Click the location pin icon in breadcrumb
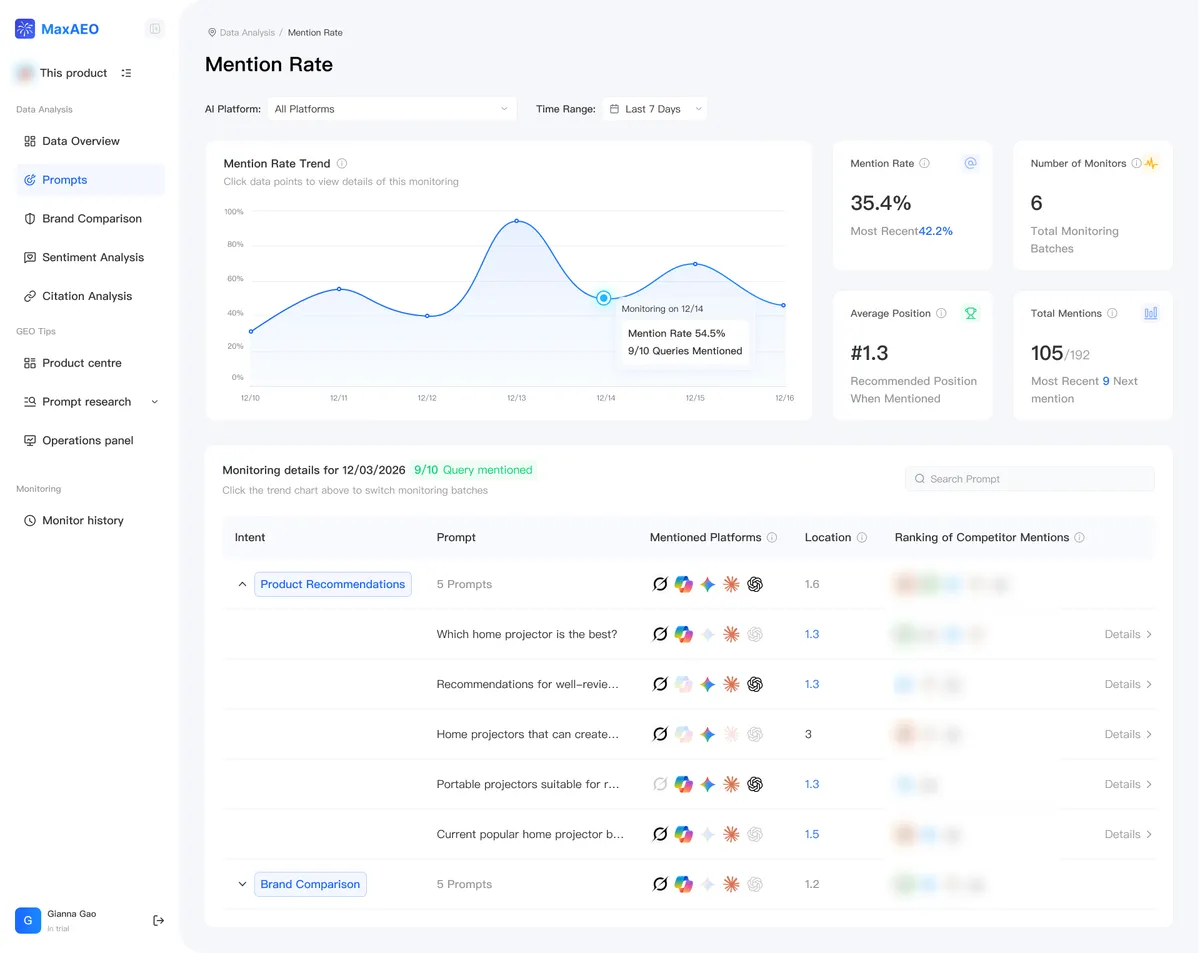Screen dimensions: 1200x953 (x=211, y=33)
